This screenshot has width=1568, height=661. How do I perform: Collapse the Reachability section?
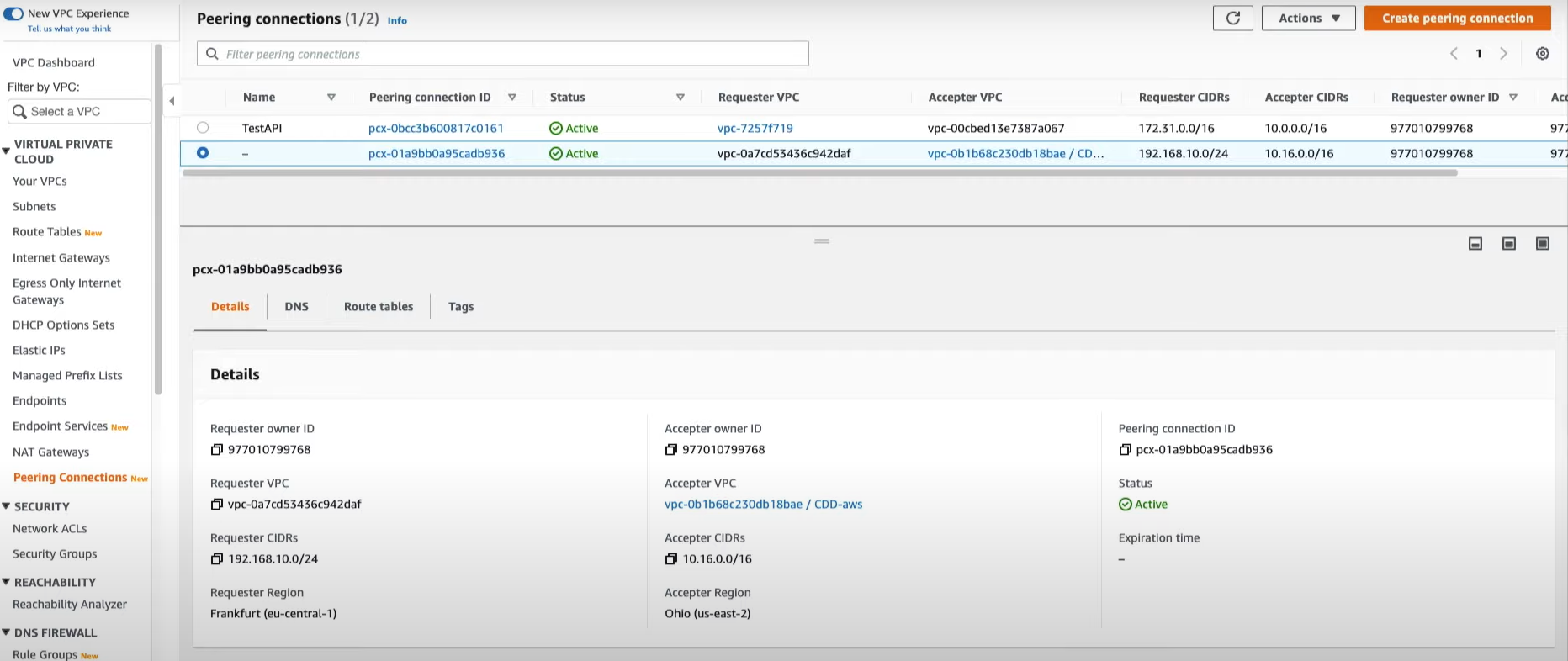click(x=6, y=582)
